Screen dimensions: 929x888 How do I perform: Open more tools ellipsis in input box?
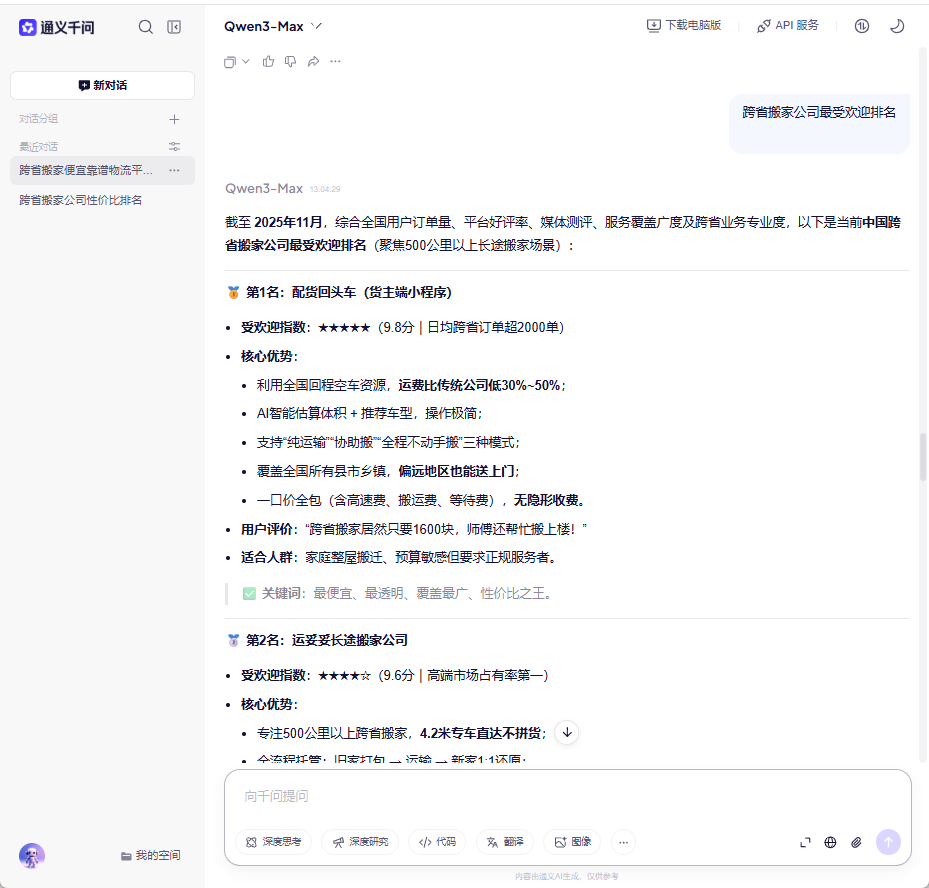[x=623, y=842]
